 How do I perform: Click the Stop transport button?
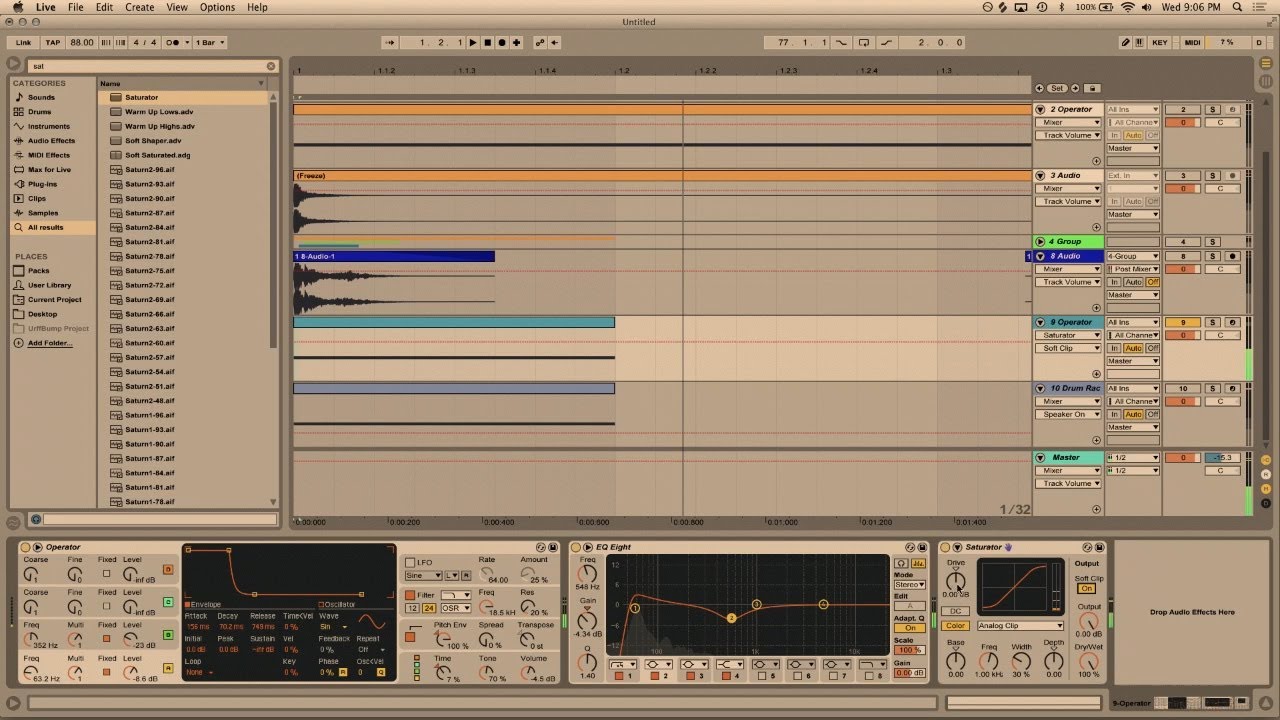[487, 42]
